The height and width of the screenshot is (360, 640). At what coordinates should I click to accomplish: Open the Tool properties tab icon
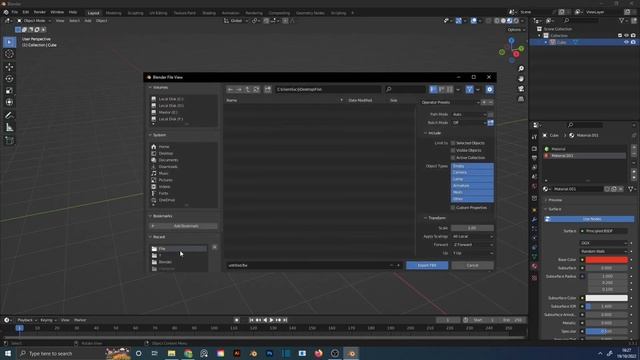[x=535, y=137]
